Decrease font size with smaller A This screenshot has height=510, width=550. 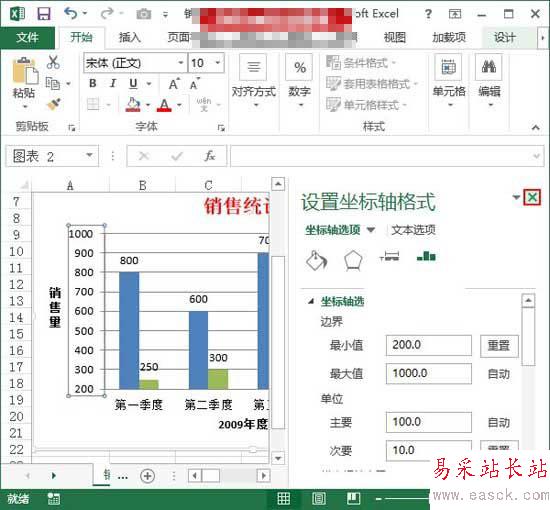click(x=194, y=84)
